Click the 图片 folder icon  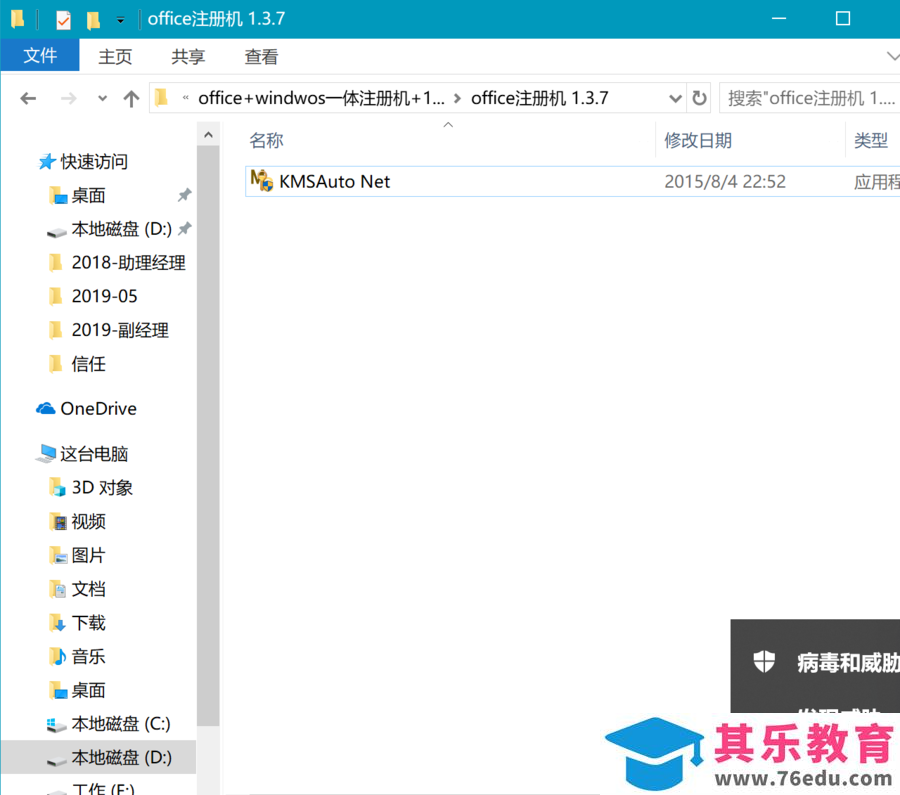[57, 556]
